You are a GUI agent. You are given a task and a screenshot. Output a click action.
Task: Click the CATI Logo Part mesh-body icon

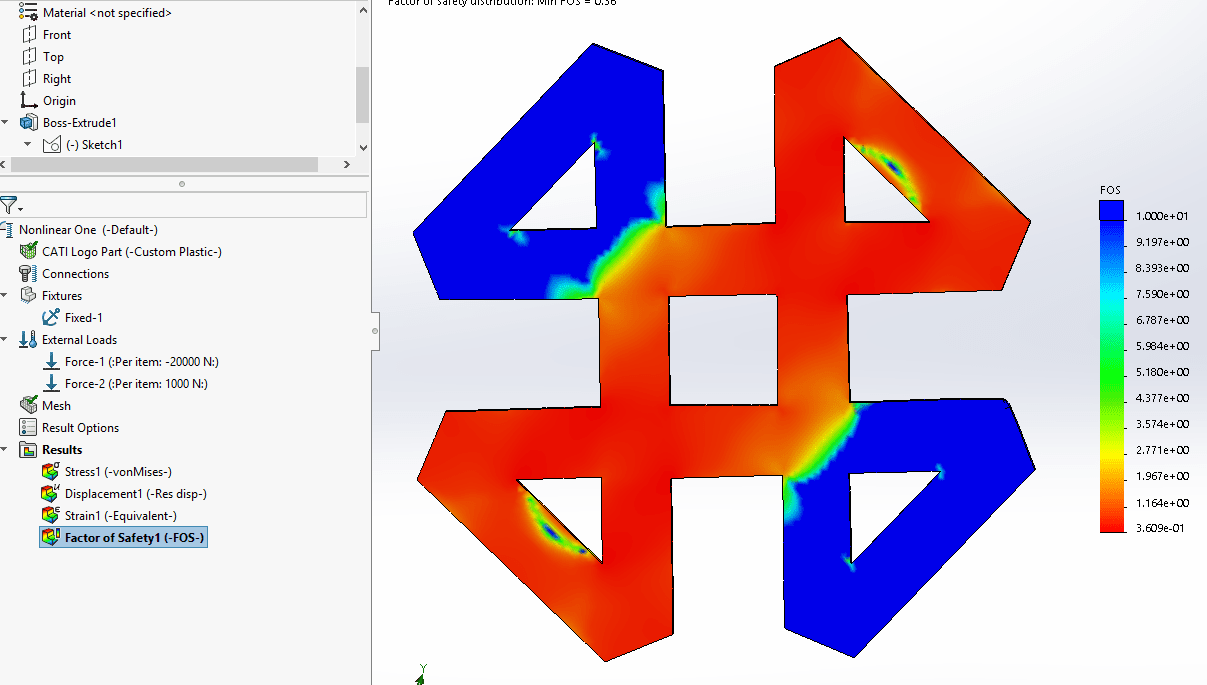[x=28, y=251]
